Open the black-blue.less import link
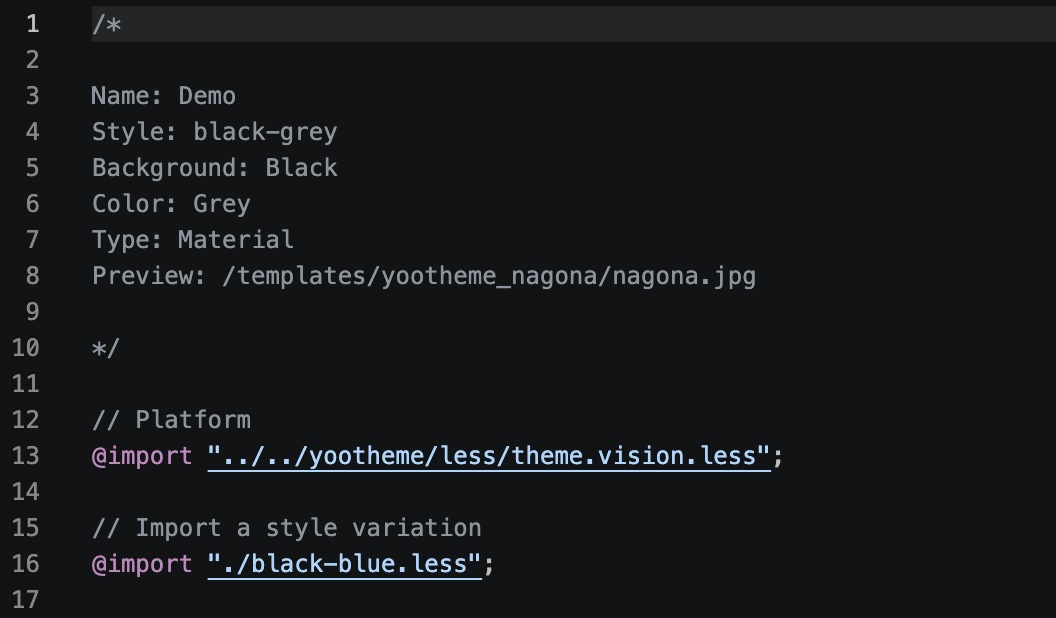1056x618 pixels. coord(344,563)
